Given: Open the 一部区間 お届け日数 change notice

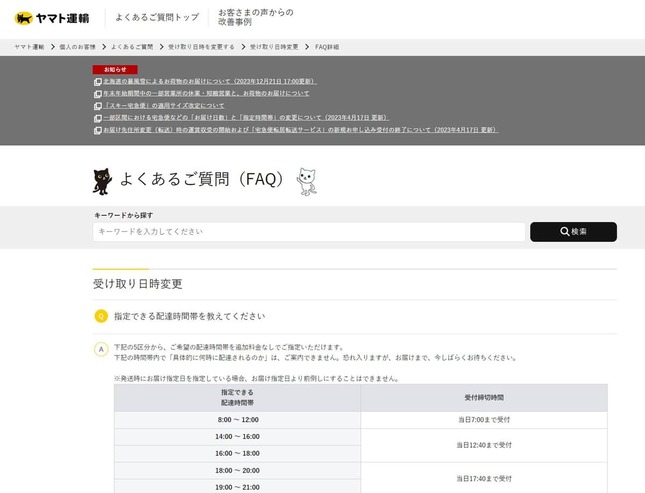Looking at the screenshot, I should point(245,117).
